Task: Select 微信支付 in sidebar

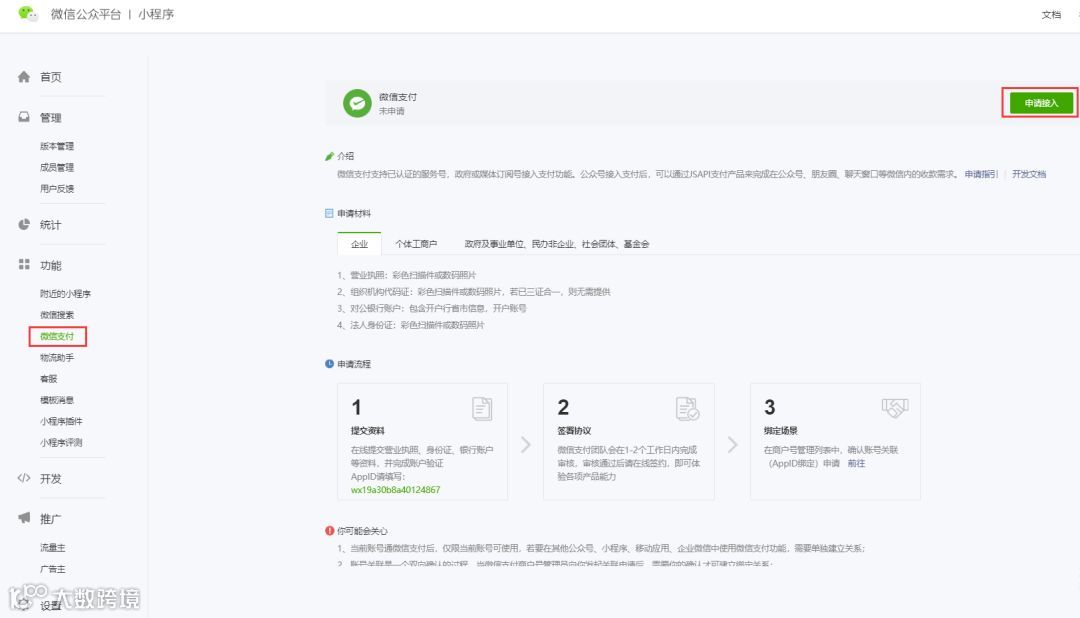Action: click(56, 336)
